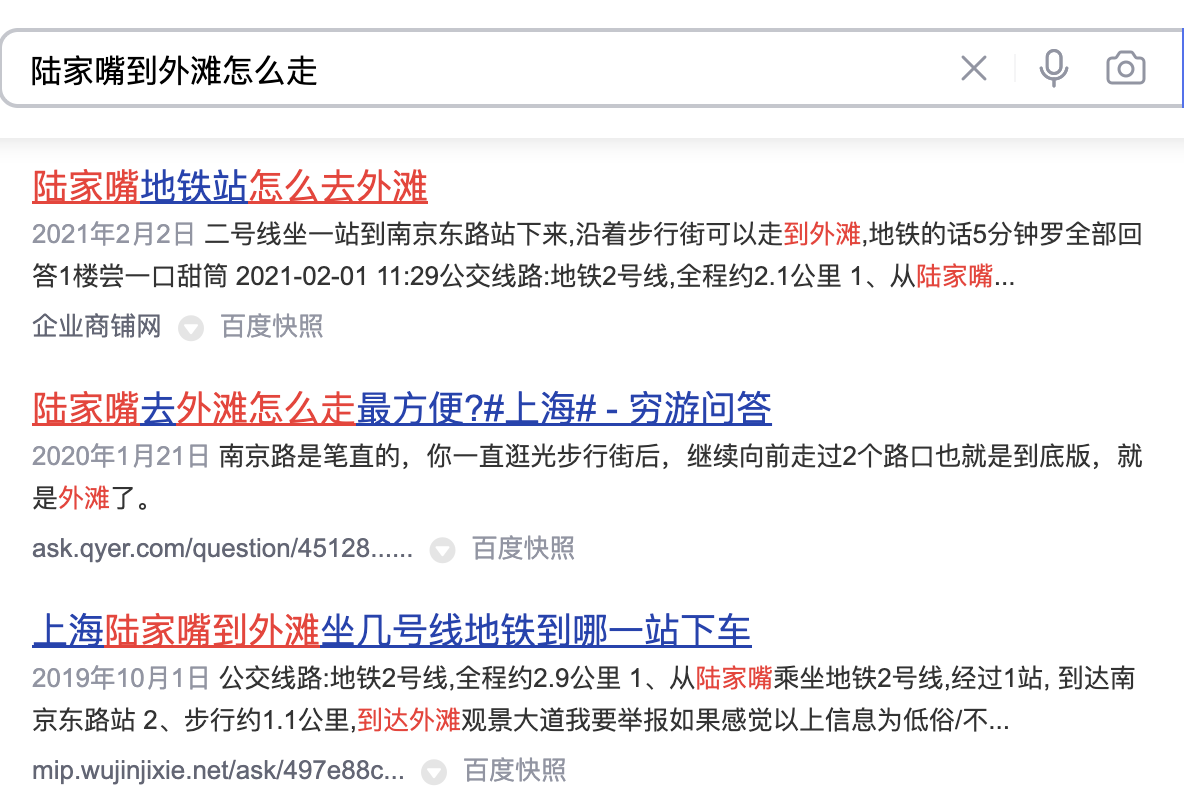1184x804 pixels.
Task: Click the date 2020年1月21日 in second result
Action: (120, 457)
